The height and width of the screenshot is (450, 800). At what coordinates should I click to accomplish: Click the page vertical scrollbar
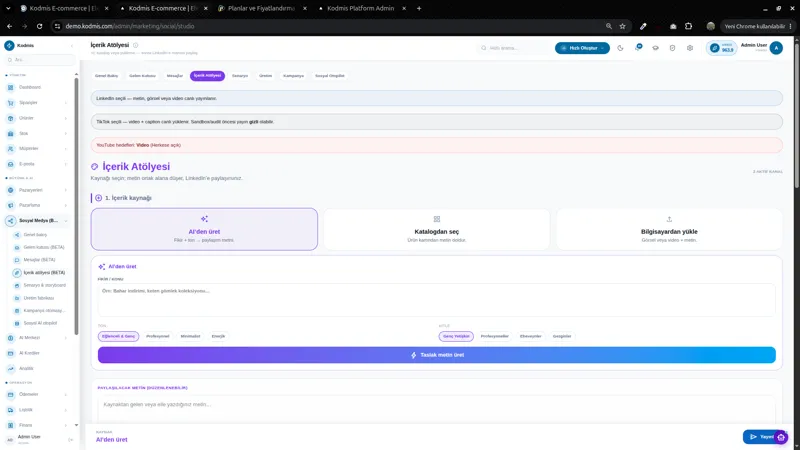coord(796,117)
